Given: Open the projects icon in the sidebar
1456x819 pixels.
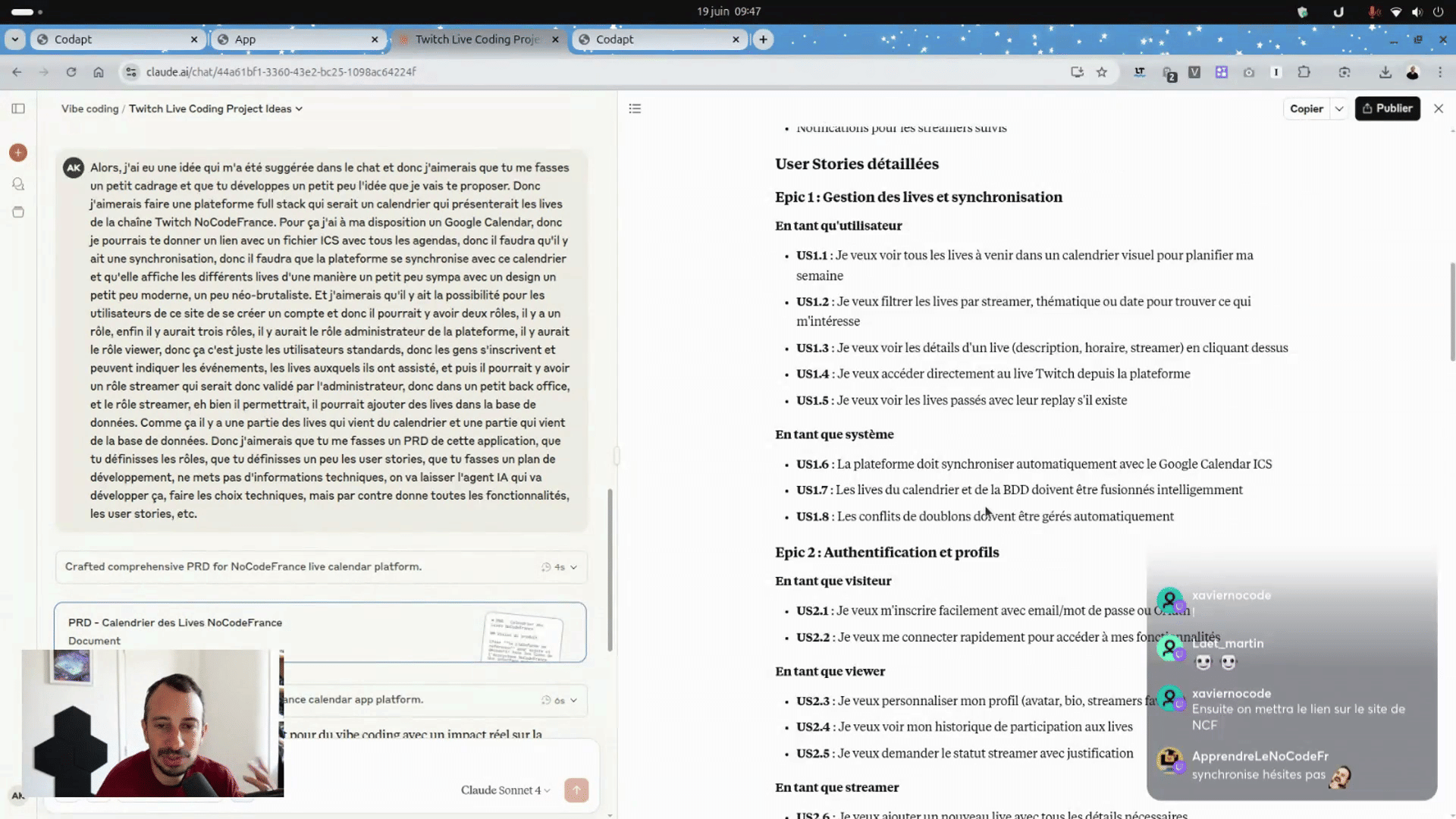Looking at the screenshot, I should coord(18,212).
